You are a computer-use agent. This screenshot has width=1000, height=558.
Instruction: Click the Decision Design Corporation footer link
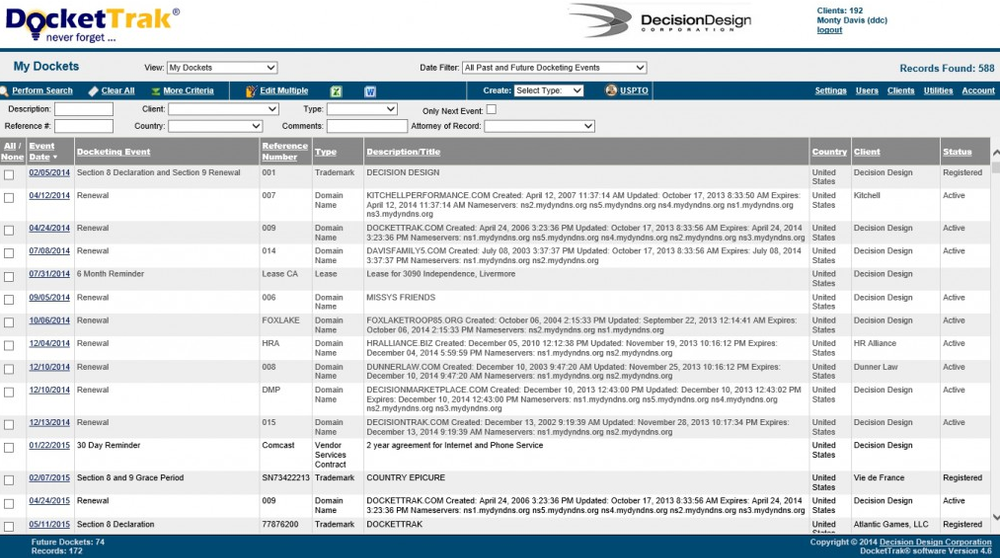[935, 542]
